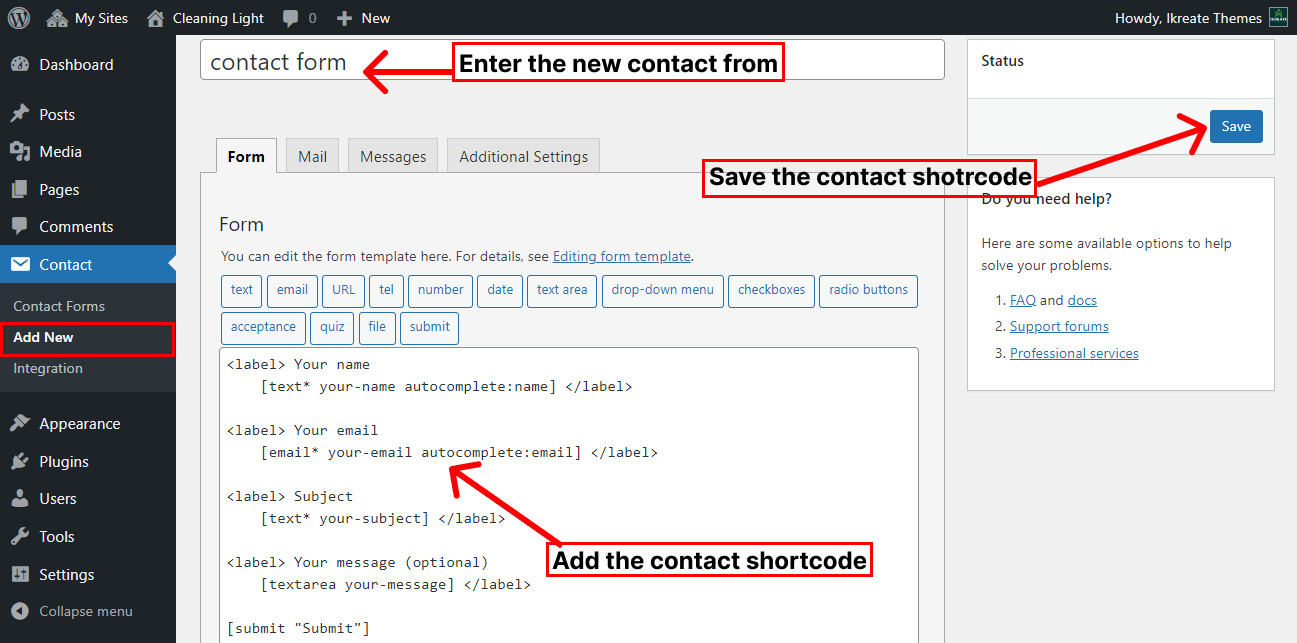Open the Appearance brush icon
The image size is (1297, 643).
(x=20, y=424)
